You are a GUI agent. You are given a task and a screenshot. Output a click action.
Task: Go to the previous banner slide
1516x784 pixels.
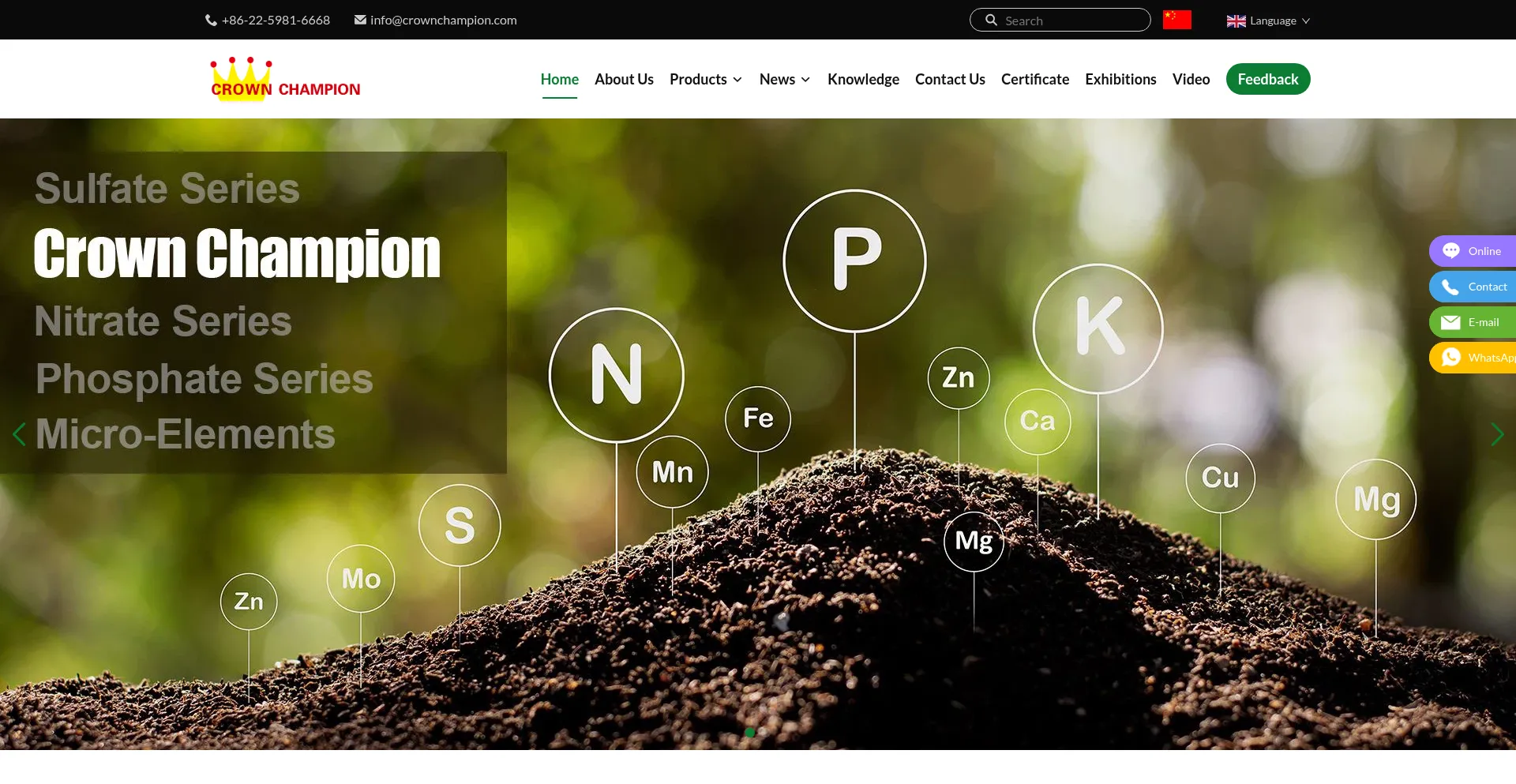[x=20, y=434]
